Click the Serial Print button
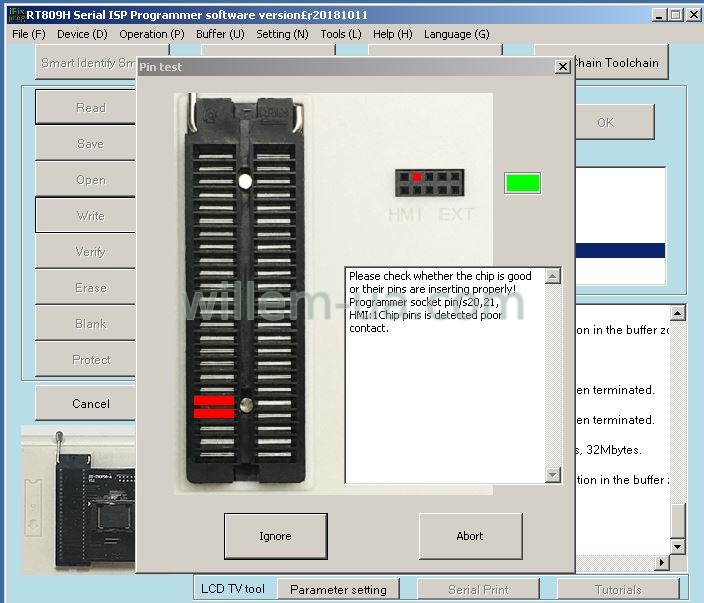 pos(478,589)
